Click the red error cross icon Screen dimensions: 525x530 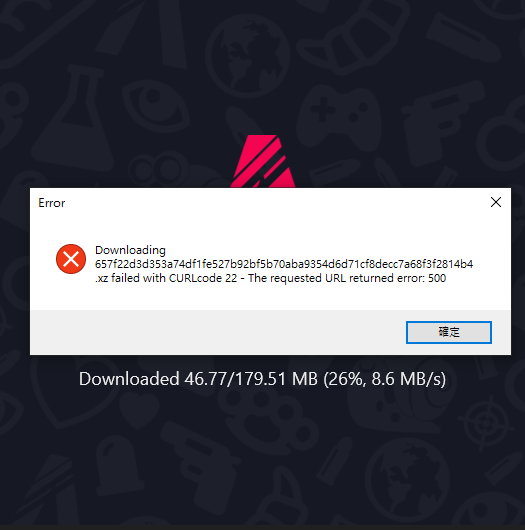71,259
